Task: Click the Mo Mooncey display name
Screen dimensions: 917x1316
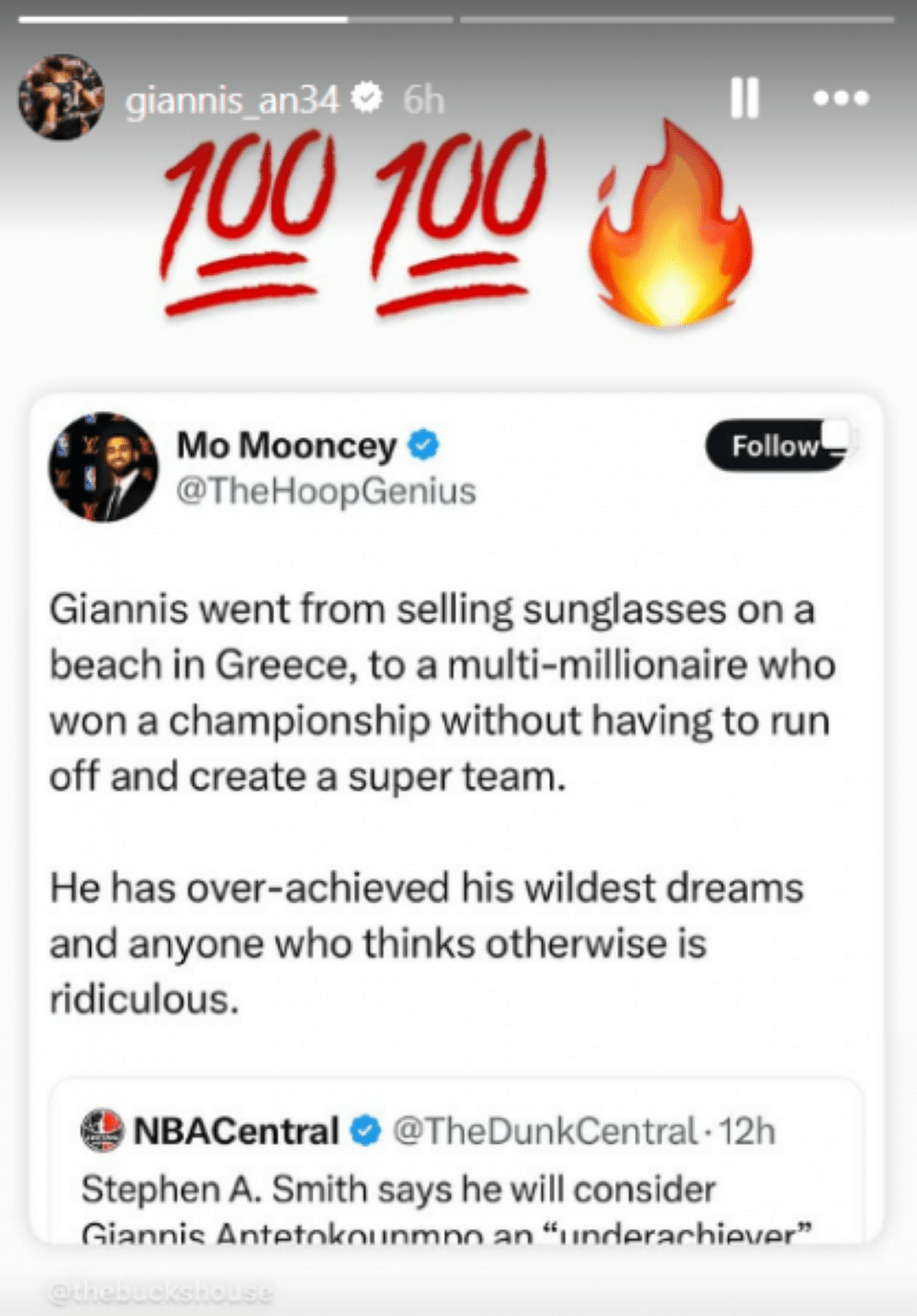Action: click(287, 445)
